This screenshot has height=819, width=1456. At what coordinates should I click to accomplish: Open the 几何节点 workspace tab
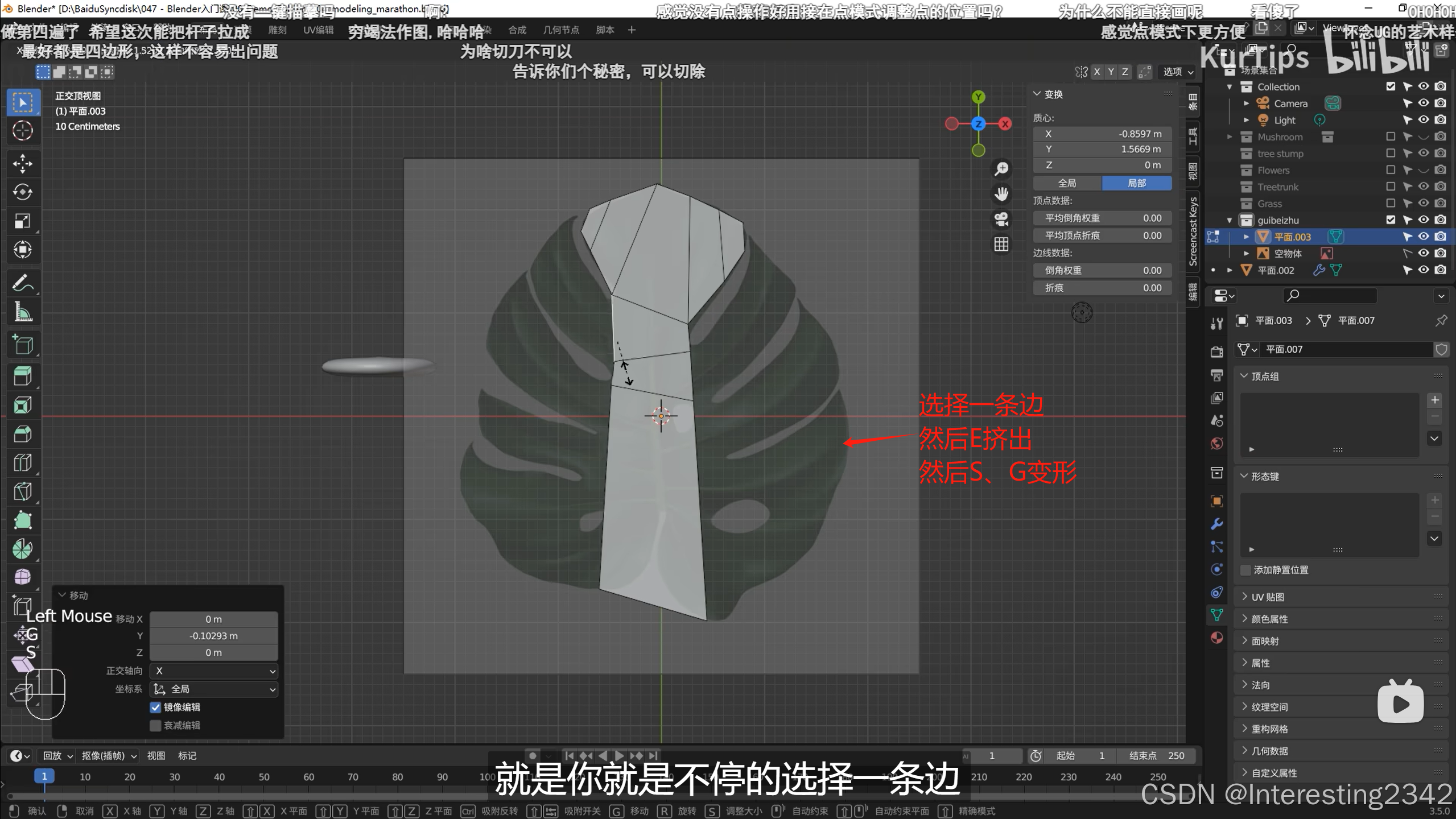pos(560,30)
